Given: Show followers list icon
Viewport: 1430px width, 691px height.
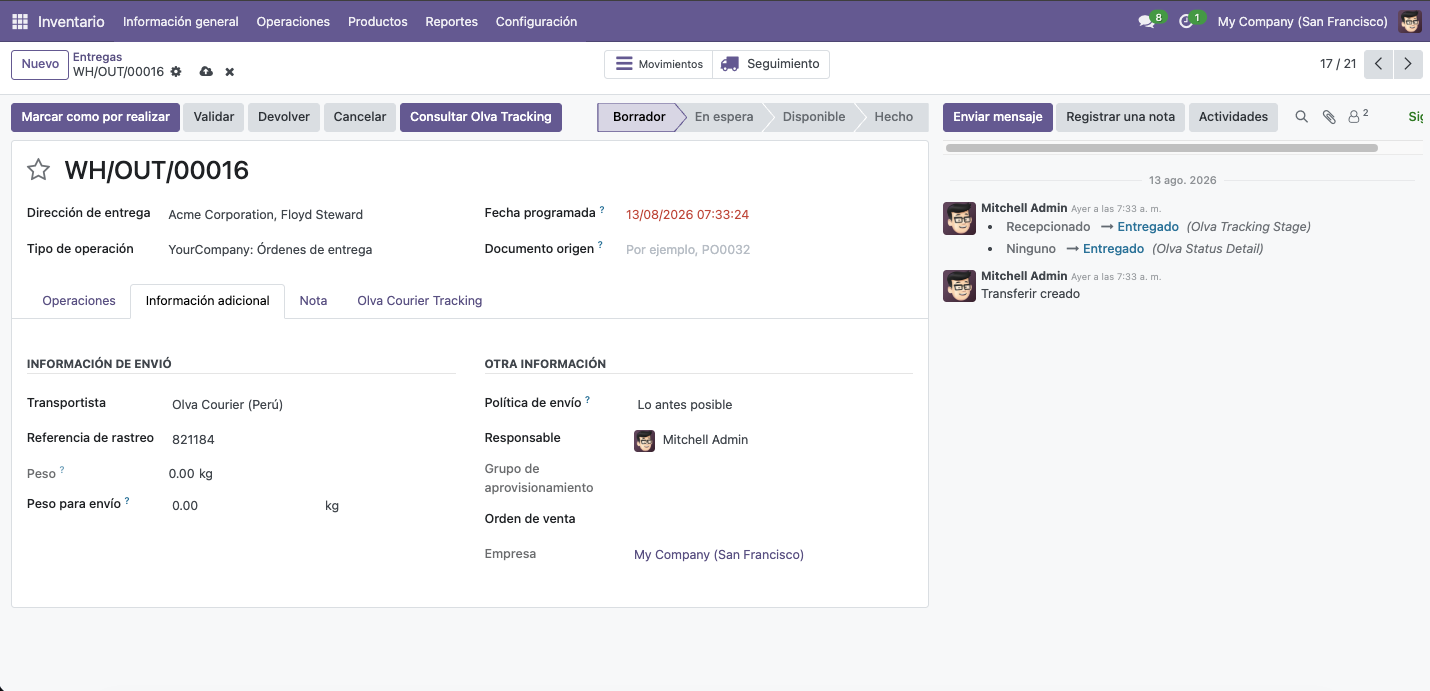Looking at the screenshot, I should (1357, 117).
